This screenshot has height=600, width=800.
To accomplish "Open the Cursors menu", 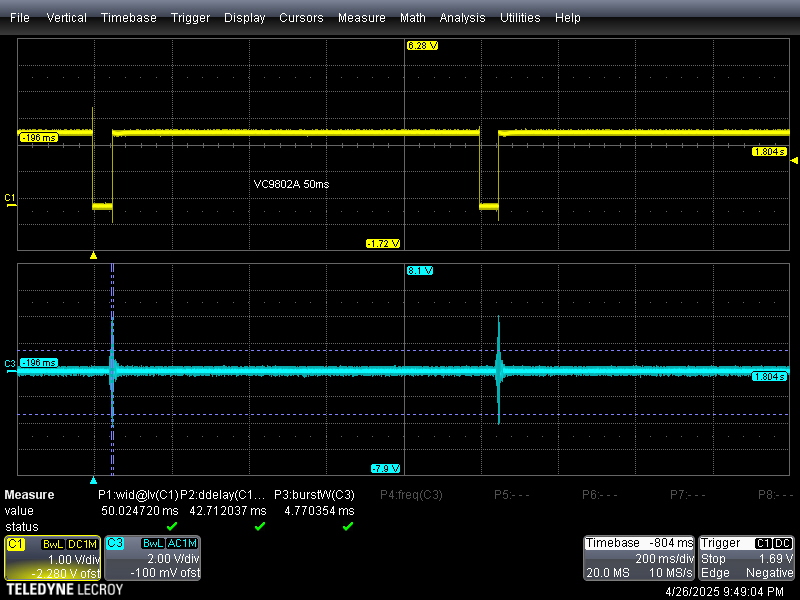I will pos(301,18).
